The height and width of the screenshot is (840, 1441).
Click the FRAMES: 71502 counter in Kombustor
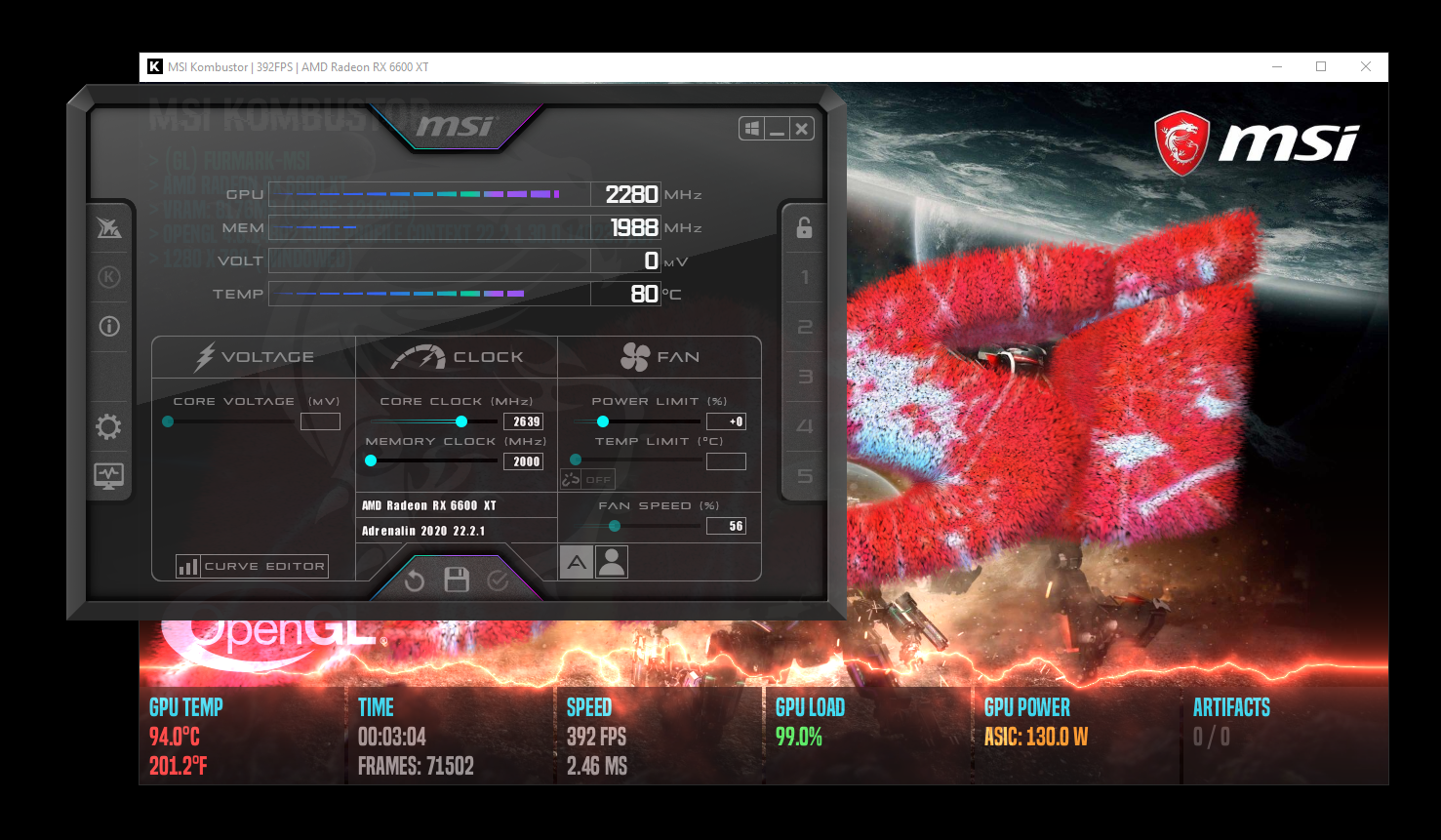(416, 766)
